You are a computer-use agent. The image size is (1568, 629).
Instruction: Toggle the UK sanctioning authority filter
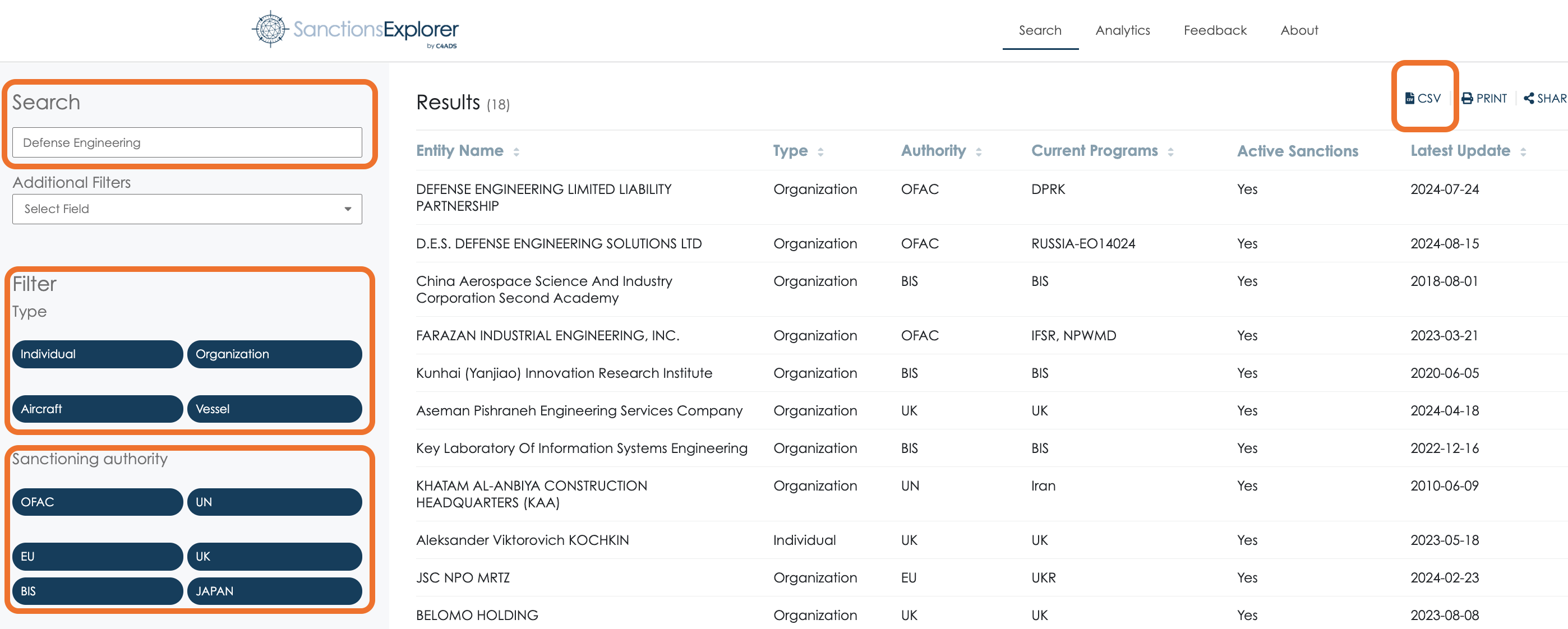(x=275, y=557)
